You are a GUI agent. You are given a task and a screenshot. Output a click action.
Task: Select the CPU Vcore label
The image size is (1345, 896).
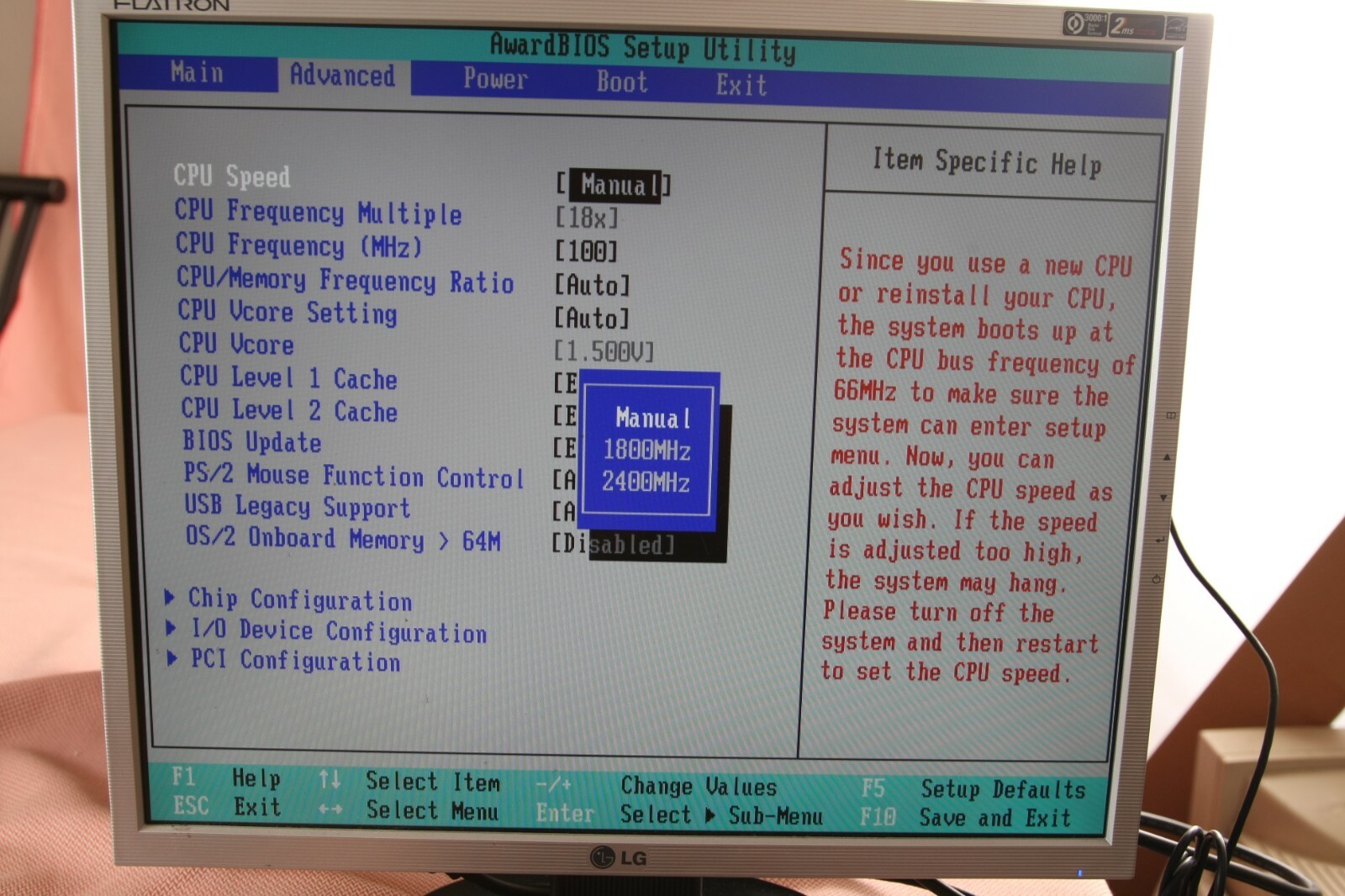coord(236,345)
